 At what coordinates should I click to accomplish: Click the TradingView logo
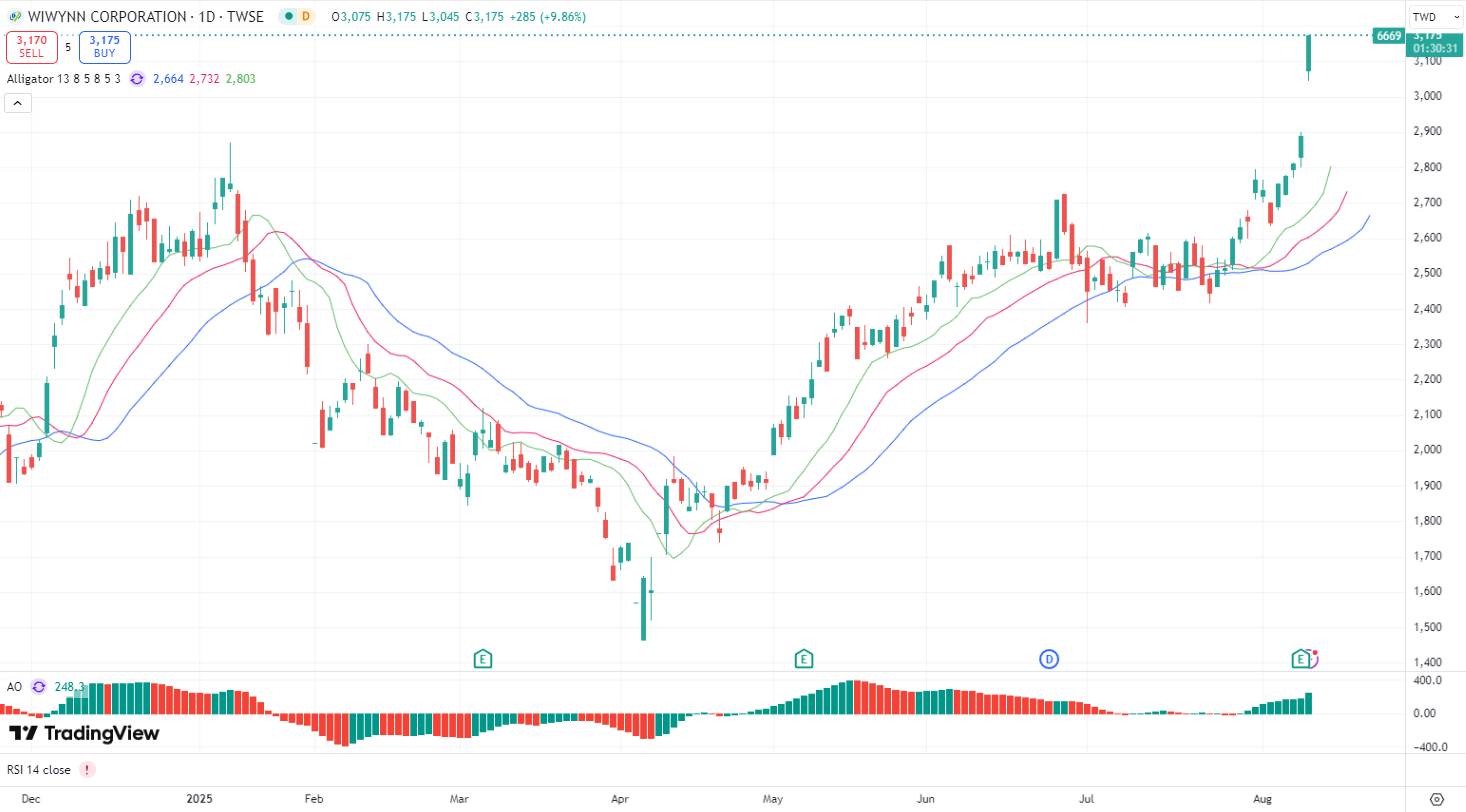(x=84, y=733)
